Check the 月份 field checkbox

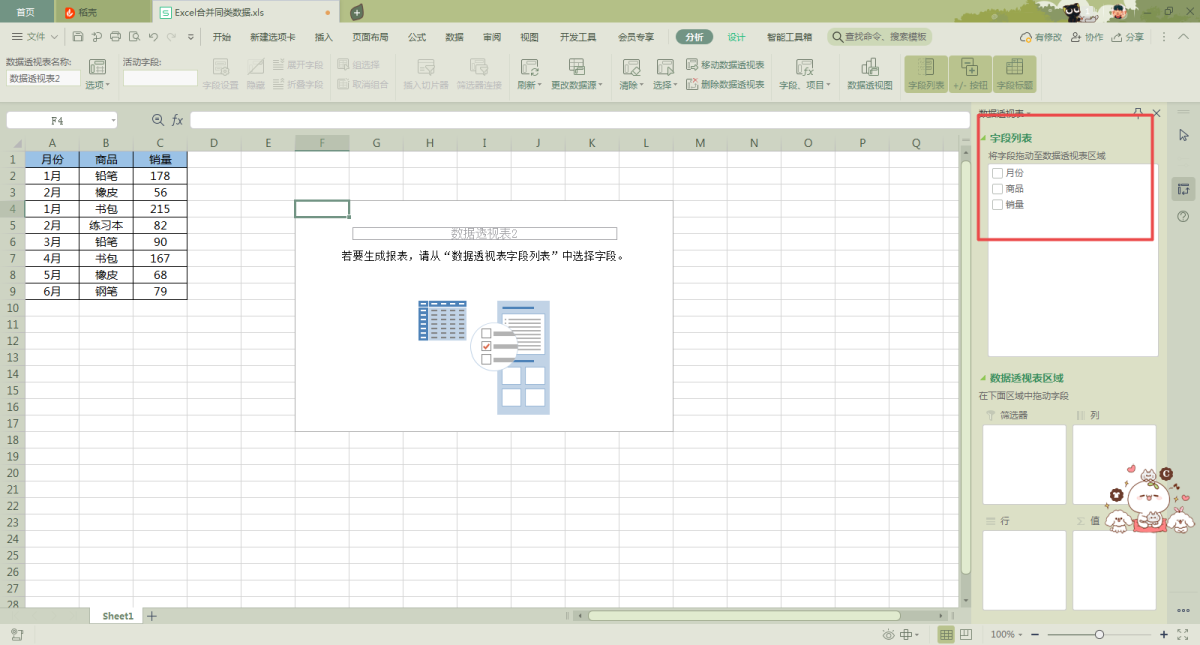[997, 173]
